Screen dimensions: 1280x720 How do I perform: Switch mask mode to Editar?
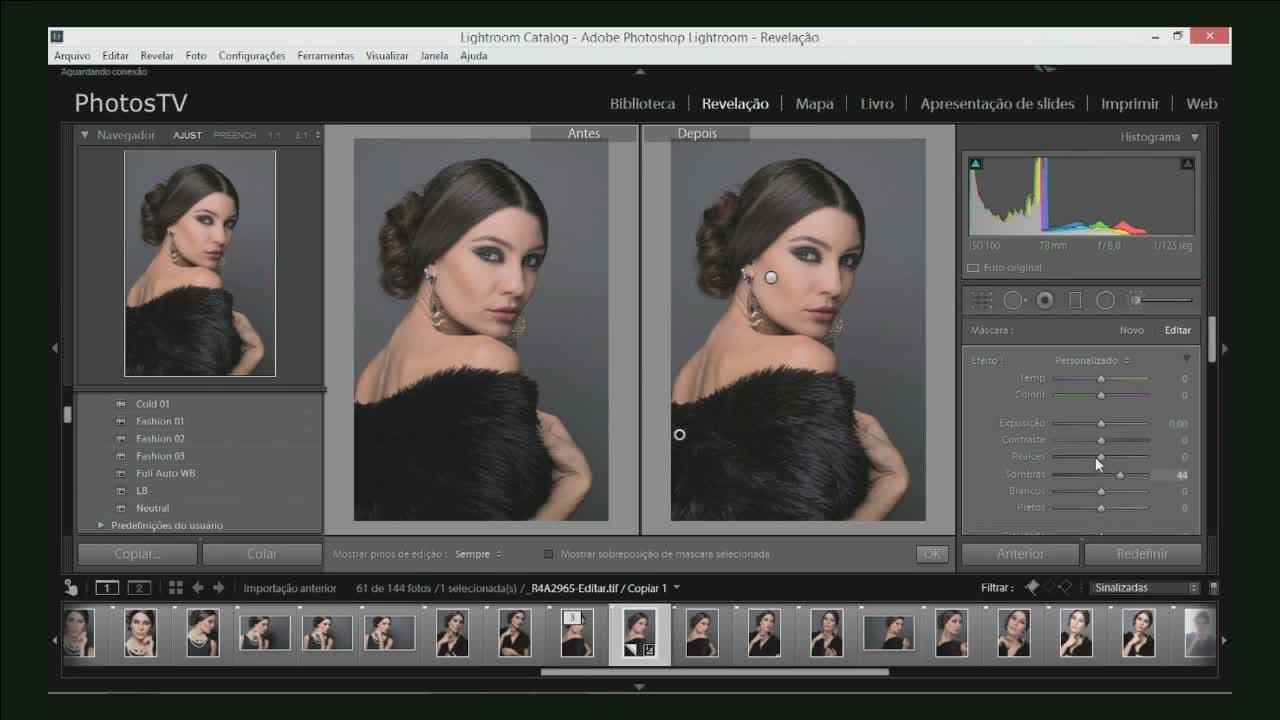pos(1178,330)
